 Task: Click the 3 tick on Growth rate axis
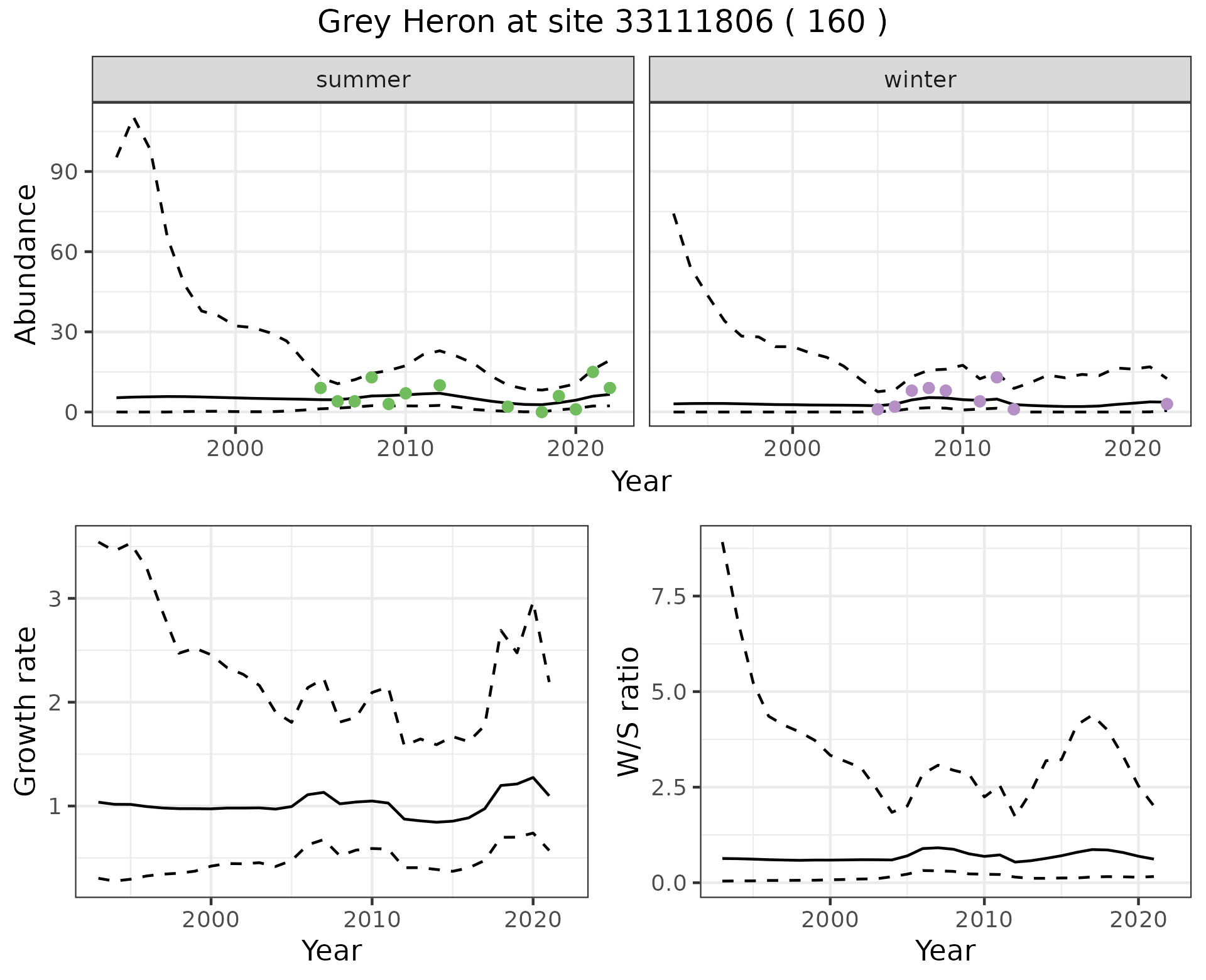[55, 599]
